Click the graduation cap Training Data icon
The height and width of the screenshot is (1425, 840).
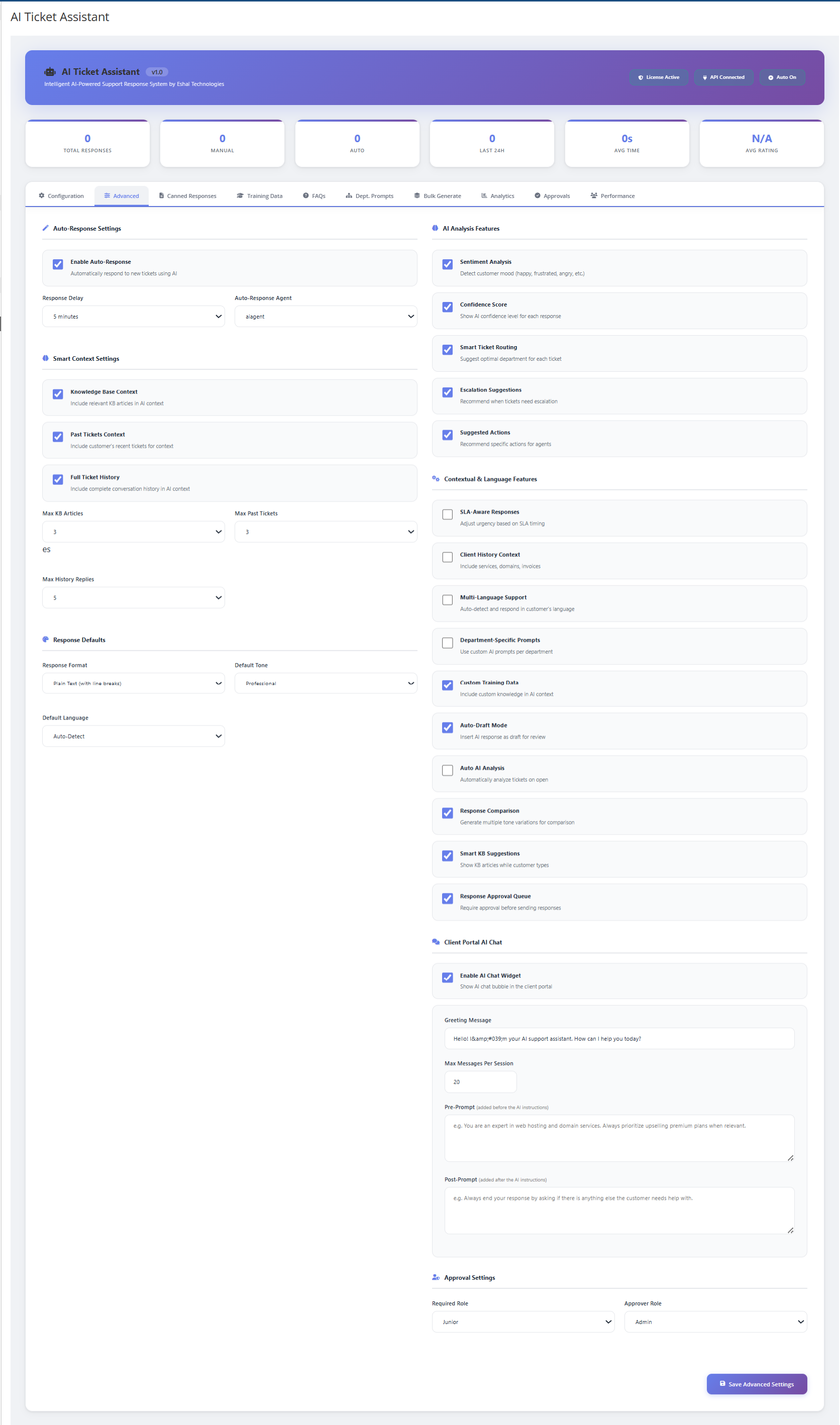point(240,195)
